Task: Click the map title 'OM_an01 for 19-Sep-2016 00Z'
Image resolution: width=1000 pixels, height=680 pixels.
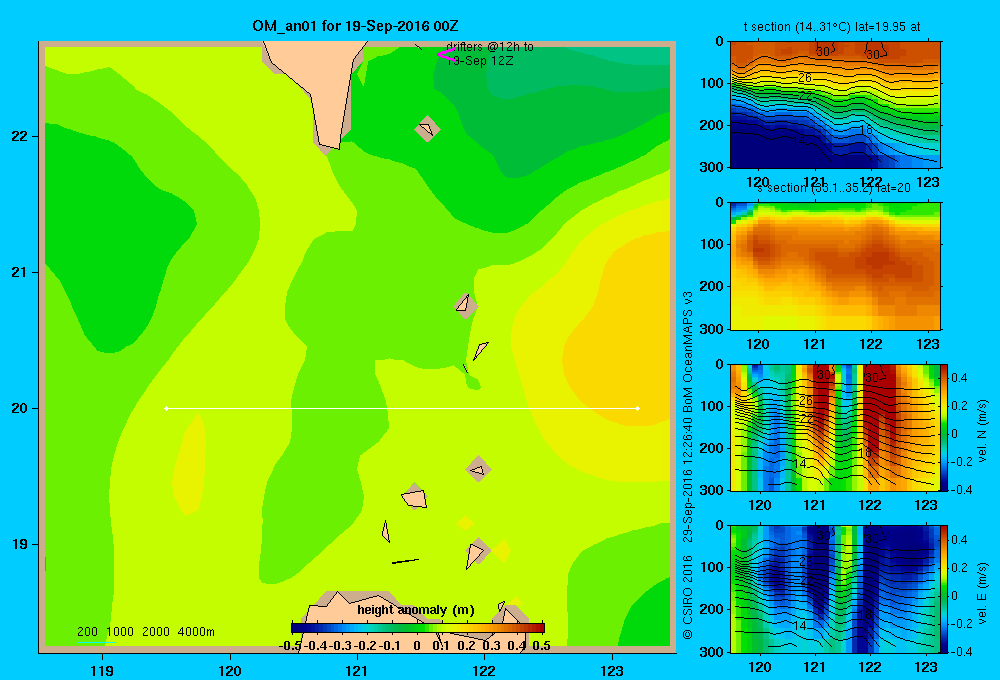Action: click(x=355, y=26)
